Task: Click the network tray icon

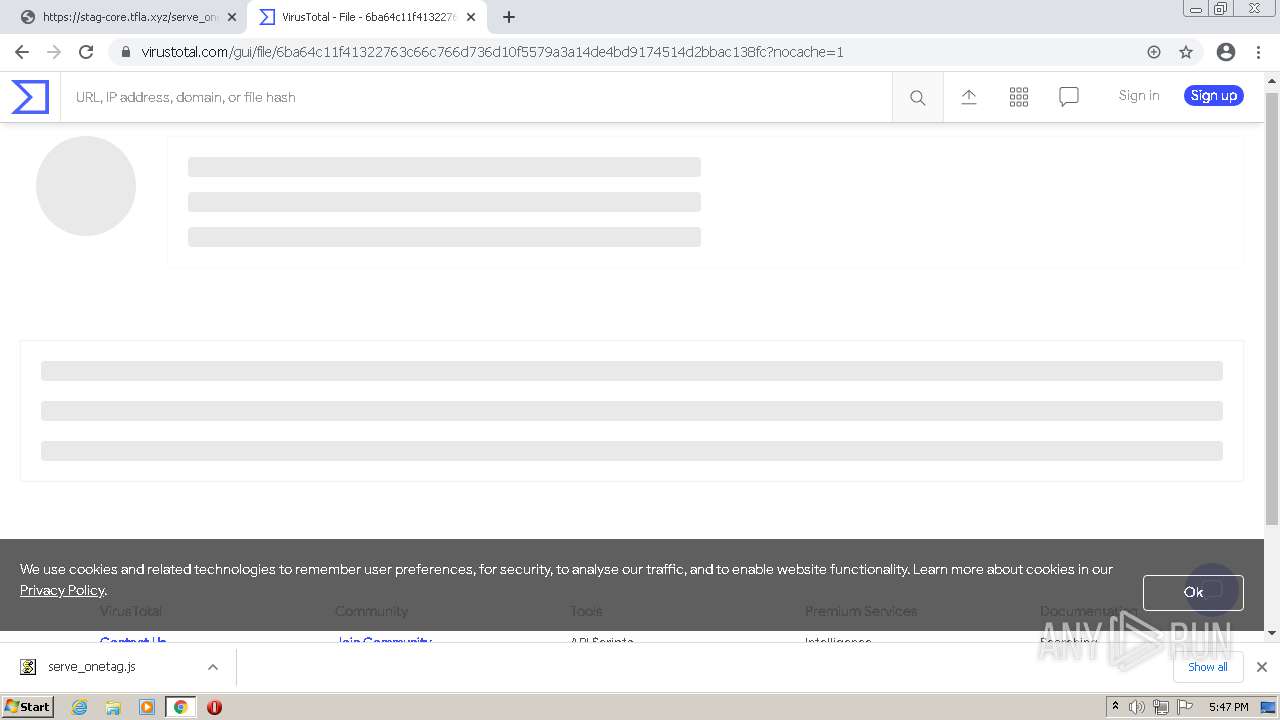Action: coord(1160,707)
